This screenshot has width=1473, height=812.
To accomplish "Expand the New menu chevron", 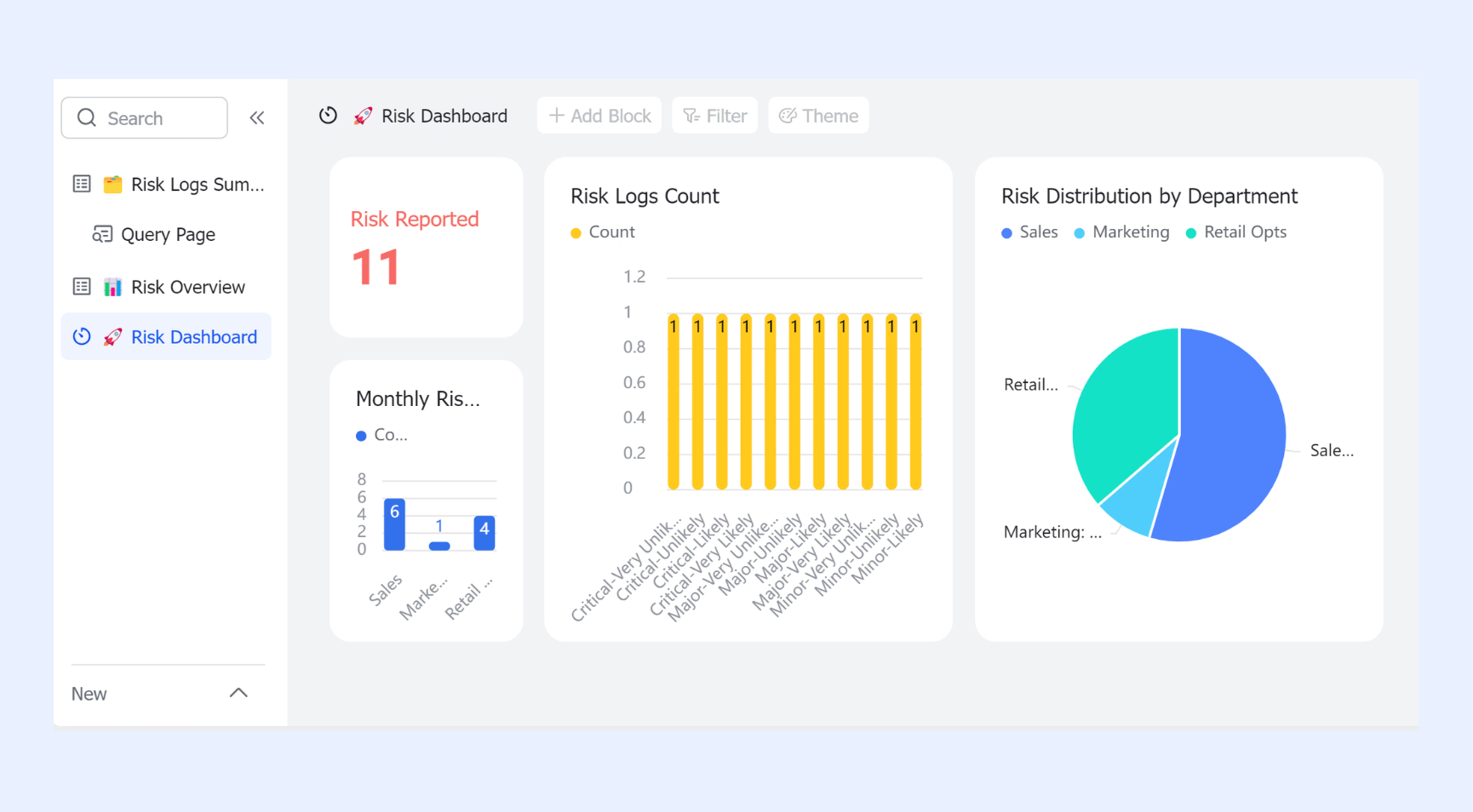I will tap(238, 693).
